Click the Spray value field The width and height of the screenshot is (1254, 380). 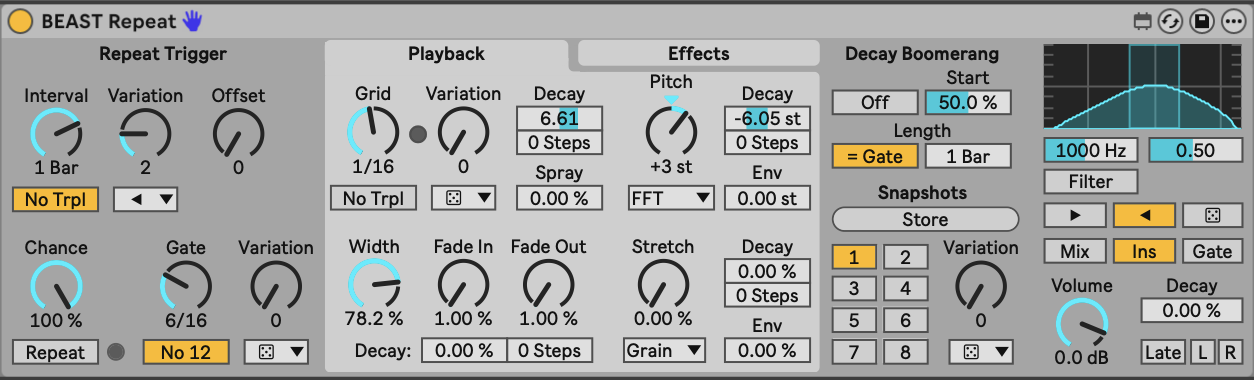coord(559,198)
